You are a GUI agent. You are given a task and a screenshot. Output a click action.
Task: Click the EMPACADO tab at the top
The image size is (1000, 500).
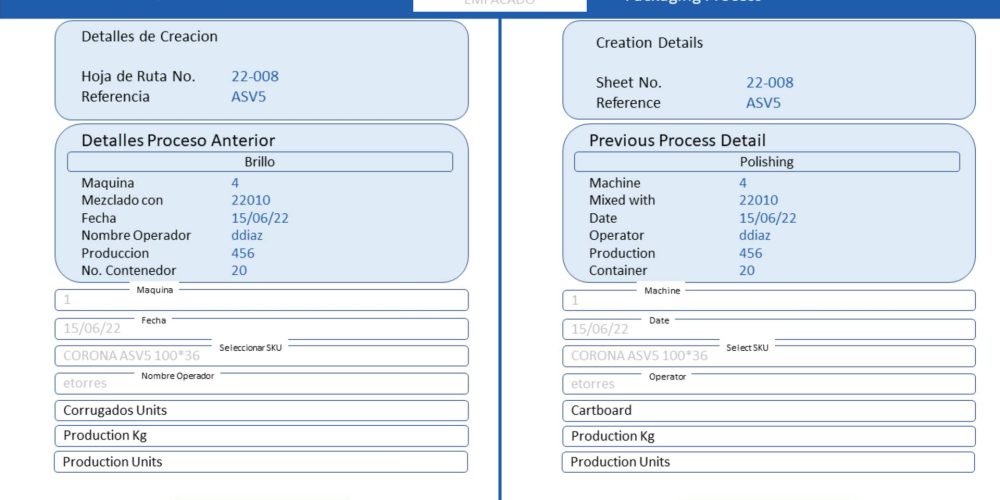click(500, 4)
